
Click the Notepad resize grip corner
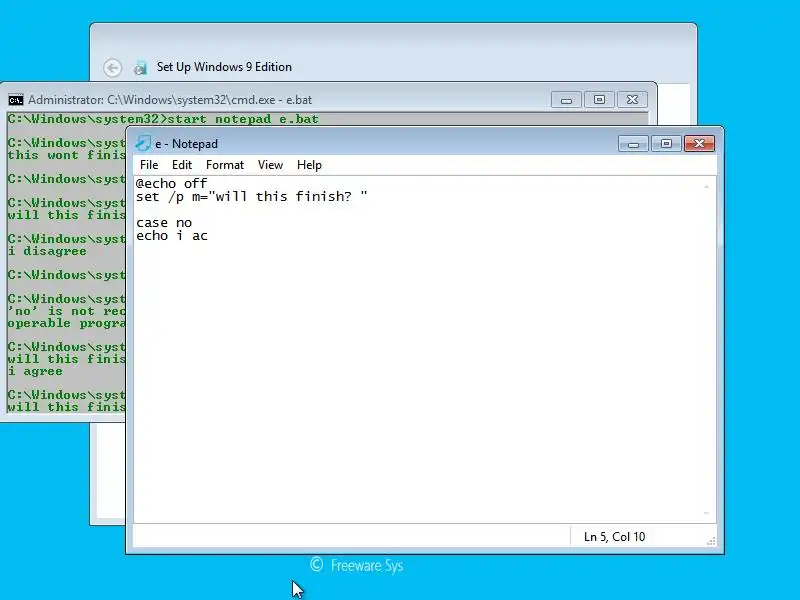711,541
